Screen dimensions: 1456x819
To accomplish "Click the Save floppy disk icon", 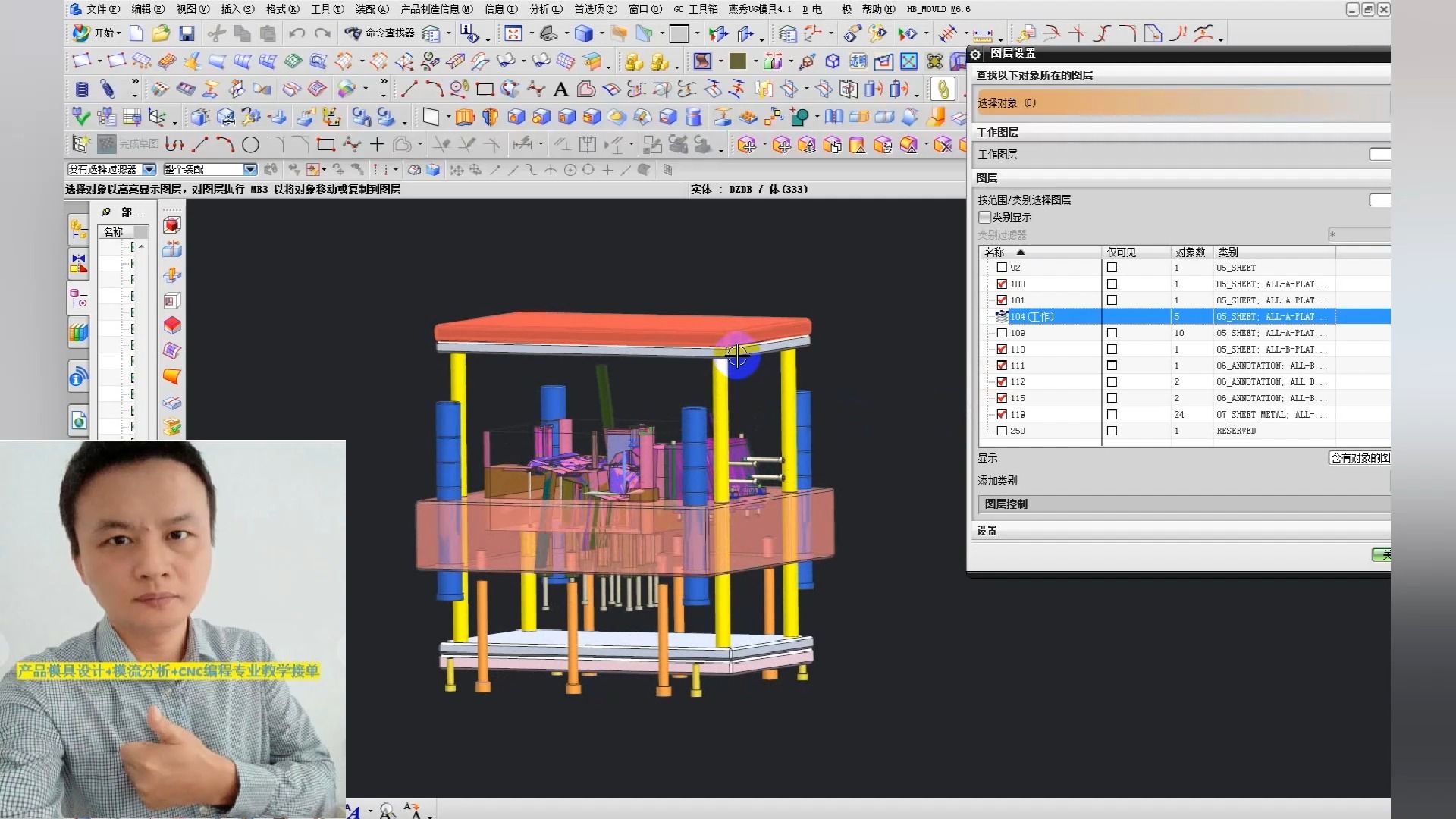I will pyautogui.click(x=187, y=33).
